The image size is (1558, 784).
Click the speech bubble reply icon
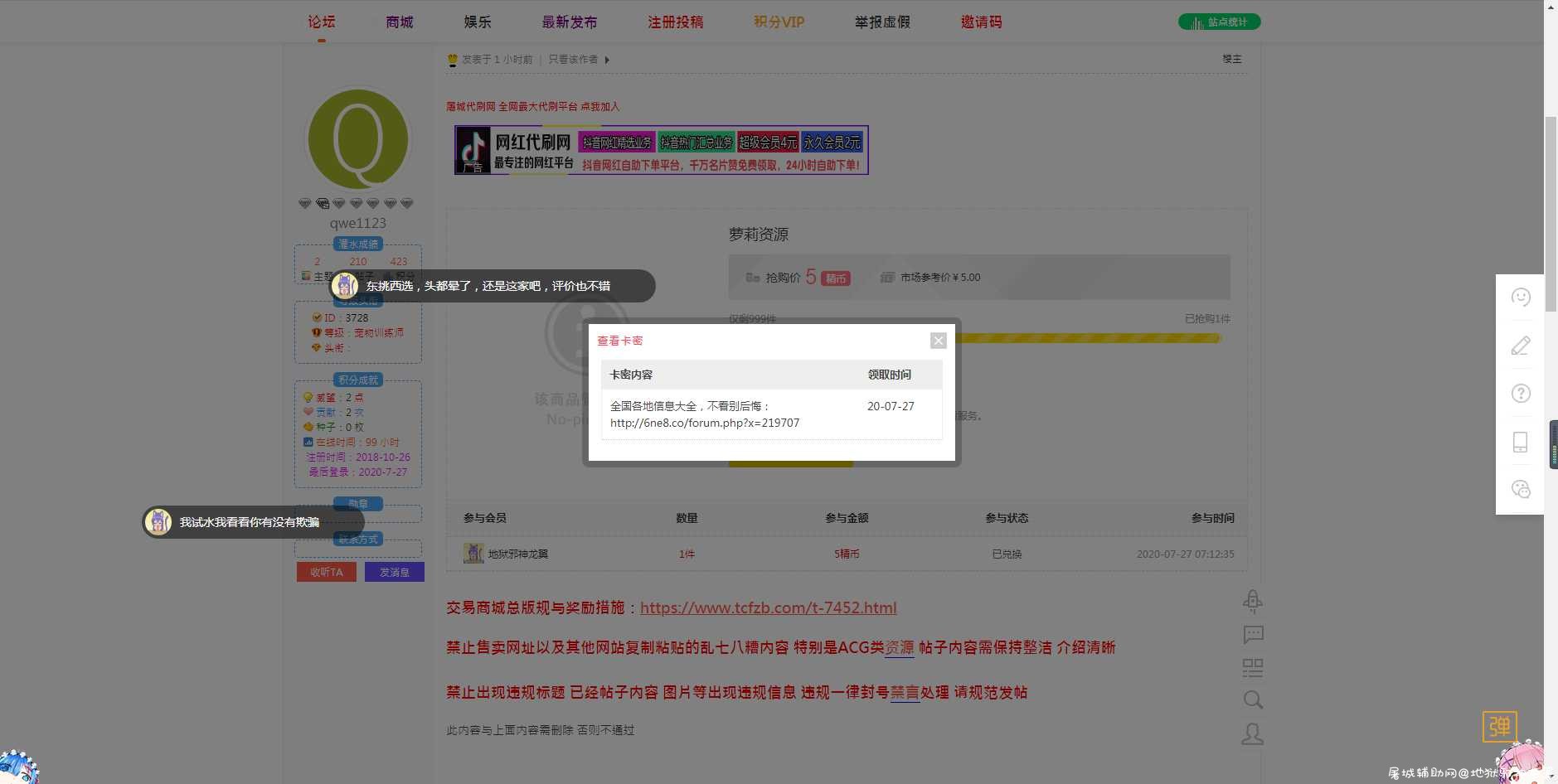pos(1253,635)
